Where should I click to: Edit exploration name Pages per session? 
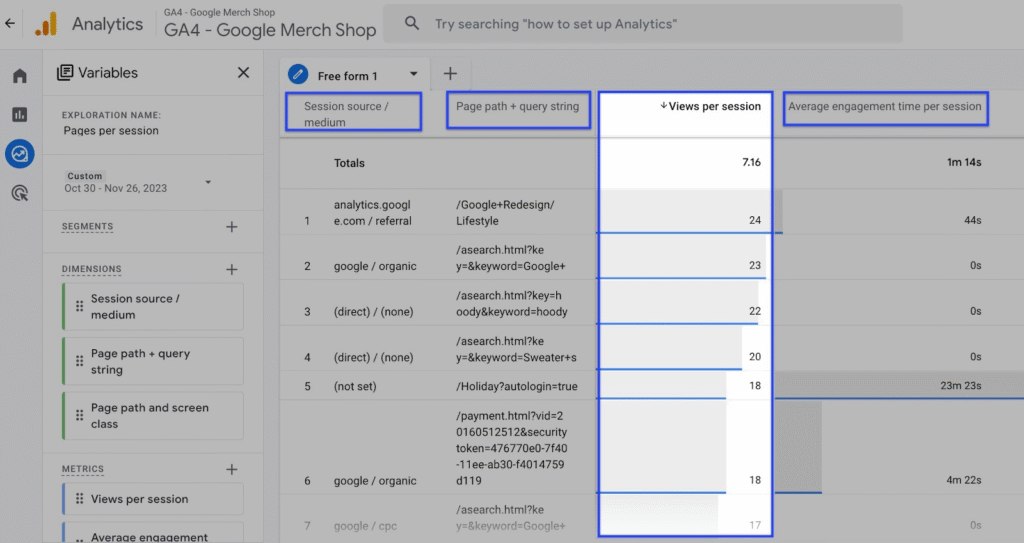tap(111, 131)
